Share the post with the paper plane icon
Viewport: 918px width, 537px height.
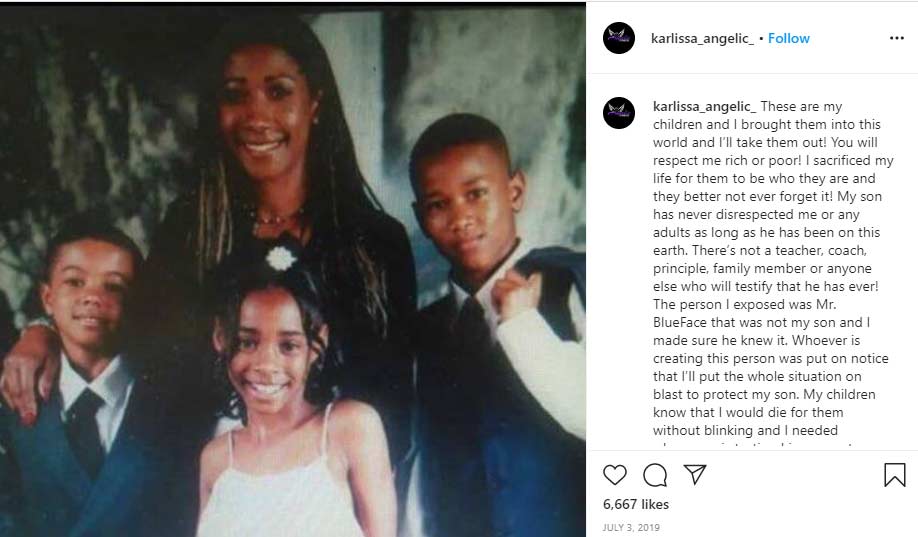coord(695,474)
